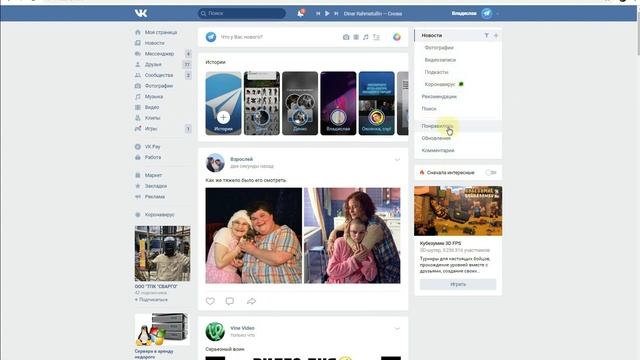The height and width of the screenshot is (360, 640).
Task: Open the notifications bell
Action: [300, 13]
